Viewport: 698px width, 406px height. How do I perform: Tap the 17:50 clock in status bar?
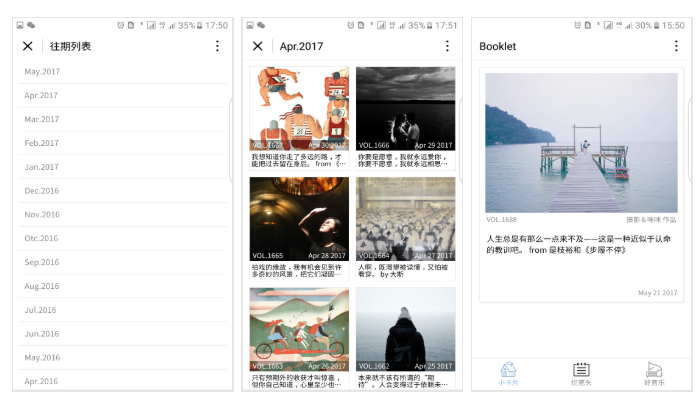click(216, 25)
